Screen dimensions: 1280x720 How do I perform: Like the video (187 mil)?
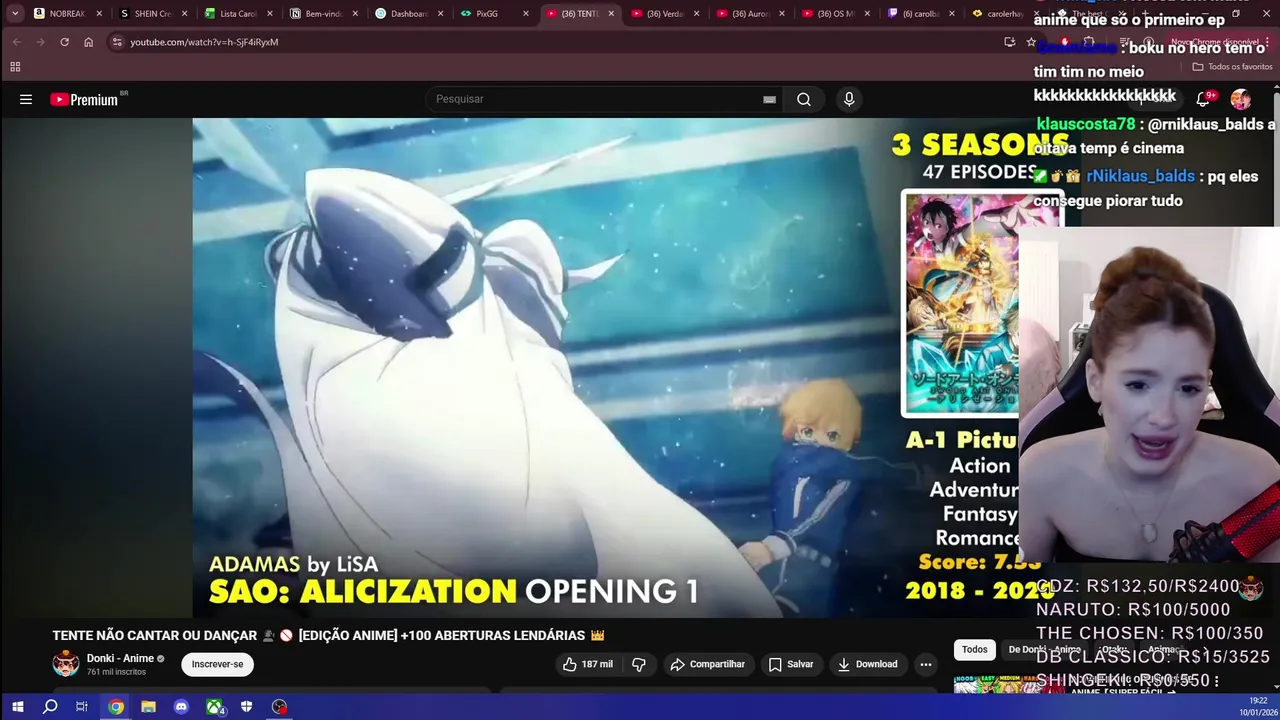pyautogui.click(x=587, y=664)
